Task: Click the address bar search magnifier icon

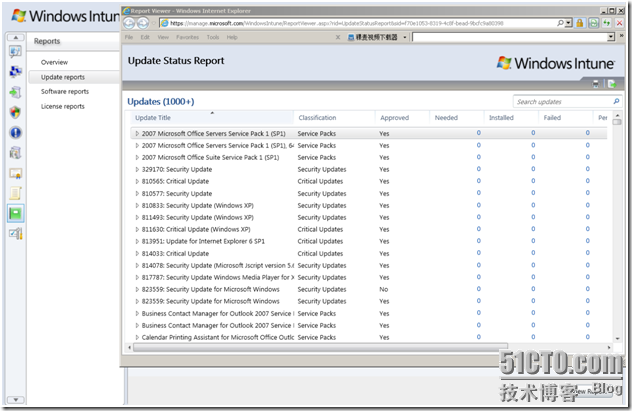Action: click(x=560, y=23)
